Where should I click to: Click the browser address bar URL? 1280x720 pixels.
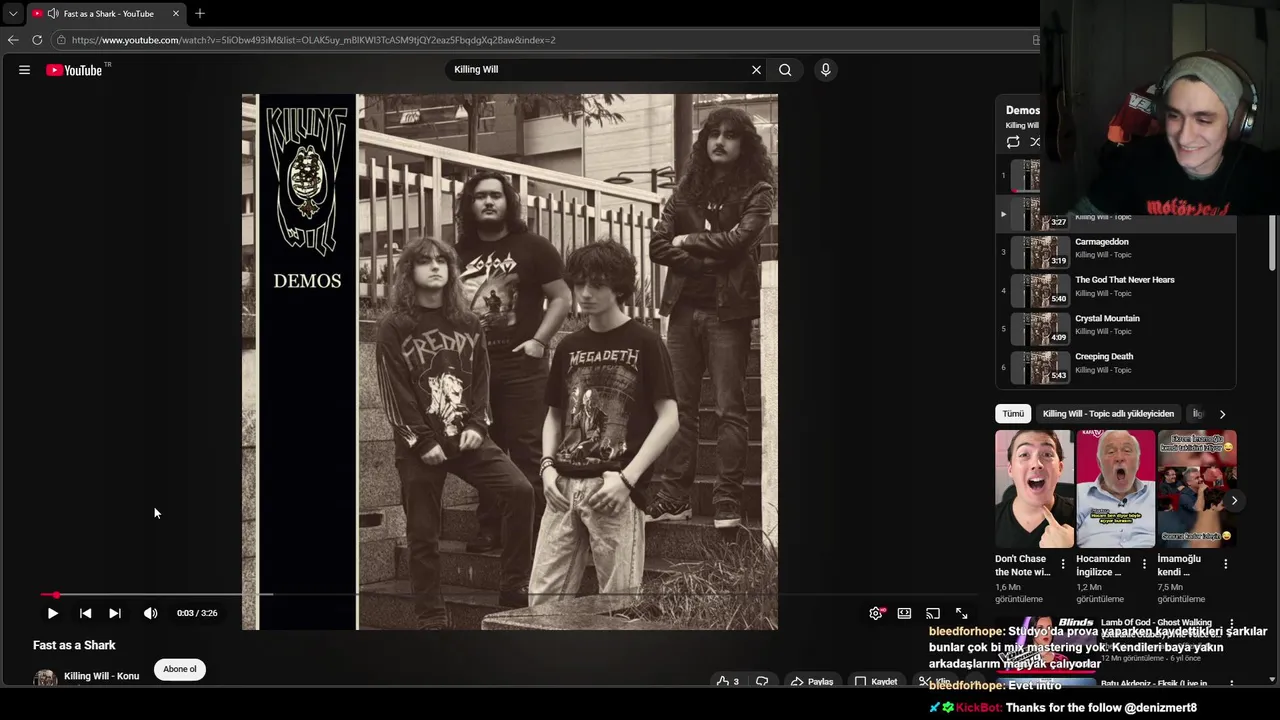click(x=313, y=40)
